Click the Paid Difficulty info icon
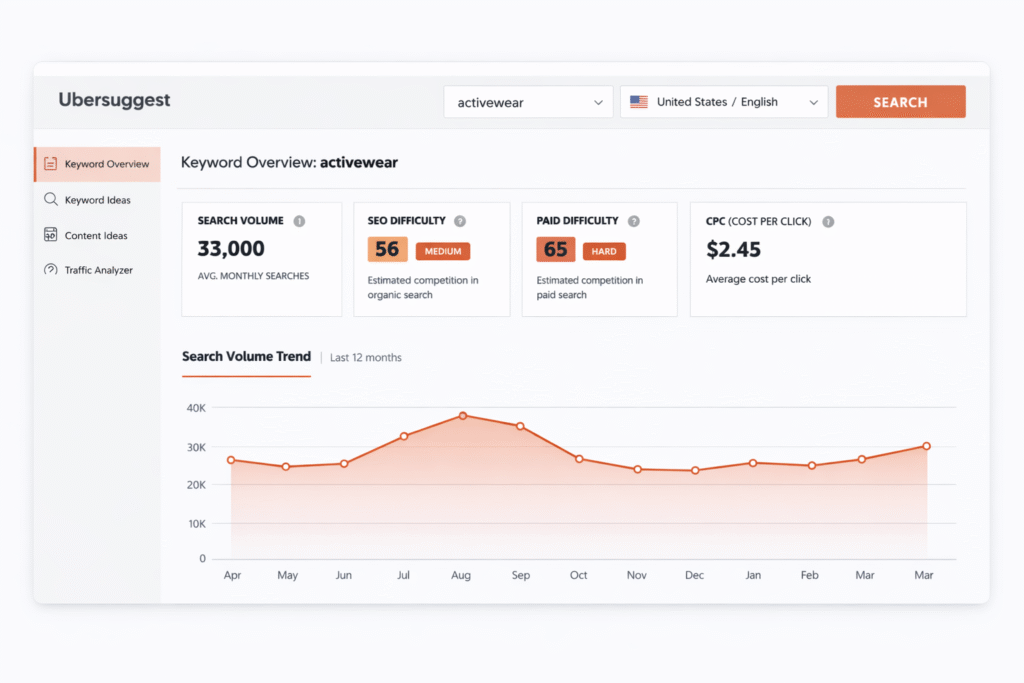The width and height of the screenshot is (1024, 683). pos(633,220)
